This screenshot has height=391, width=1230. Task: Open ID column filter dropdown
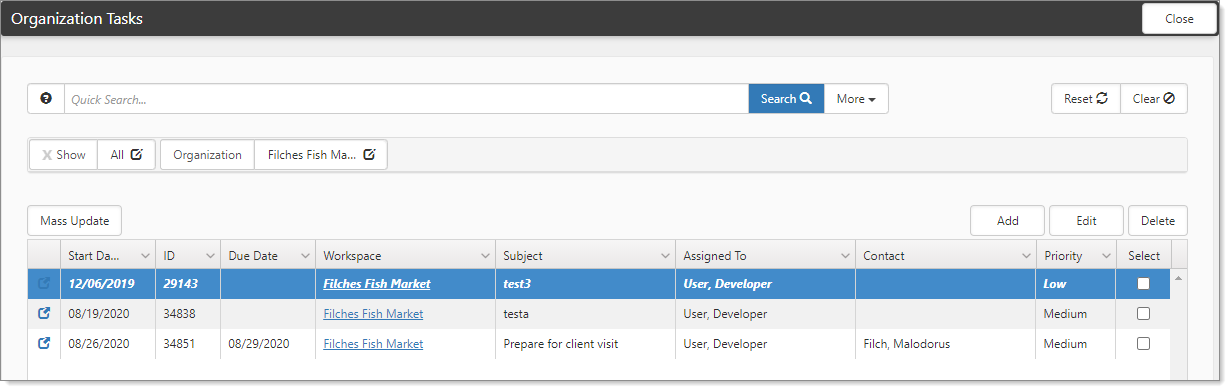210,256
